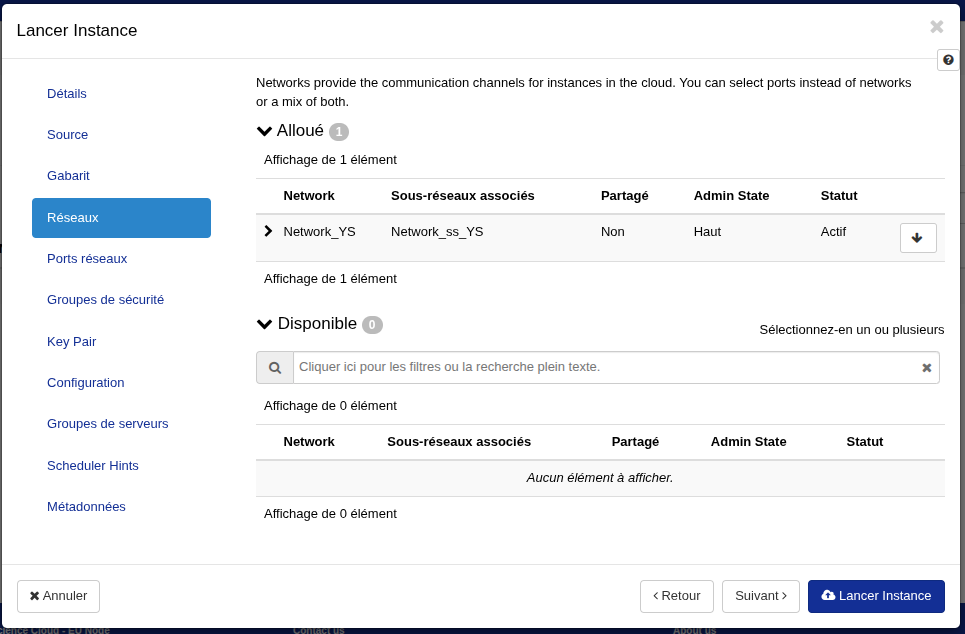Collapse the Alloué section
Screen dimensions: 965x634
coord(265,131)
